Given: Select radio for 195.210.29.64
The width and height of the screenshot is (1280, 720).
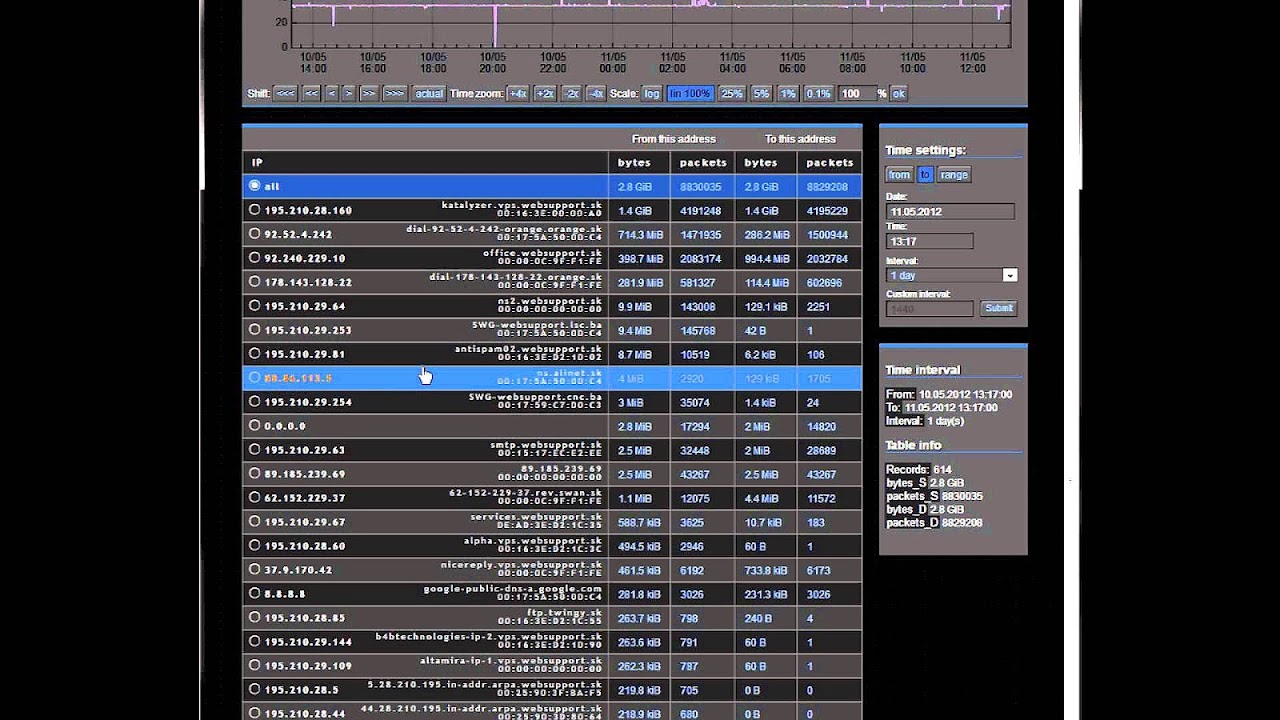Looking at the screenshot, I should 254,306.
